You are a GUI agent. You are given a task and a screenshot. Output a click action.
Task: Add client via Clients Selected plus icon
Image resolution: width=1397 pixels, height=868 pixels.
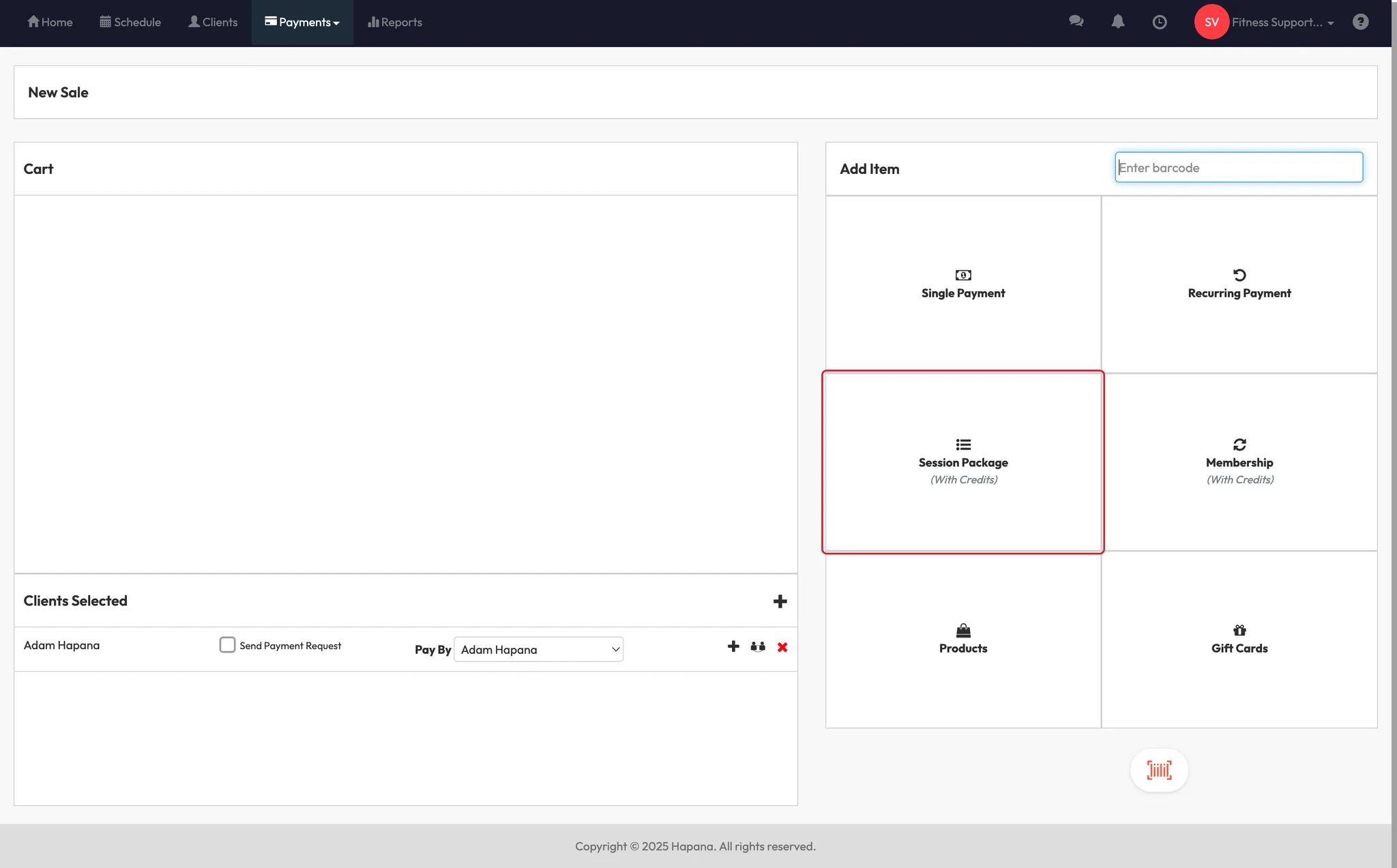coord(780,601)
